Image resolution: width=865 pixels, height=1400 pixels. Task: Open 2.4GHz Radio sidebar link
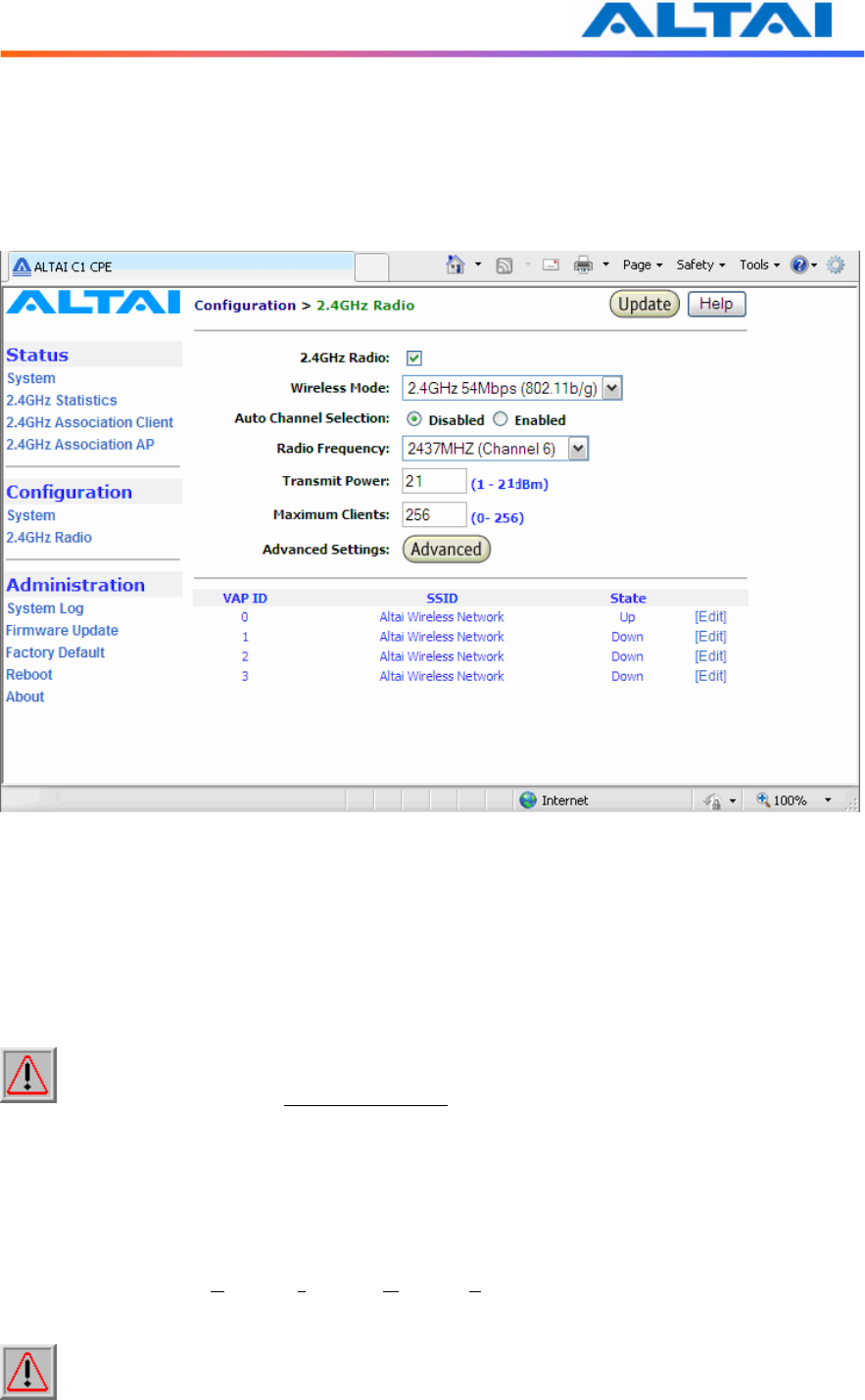[49, 537]
